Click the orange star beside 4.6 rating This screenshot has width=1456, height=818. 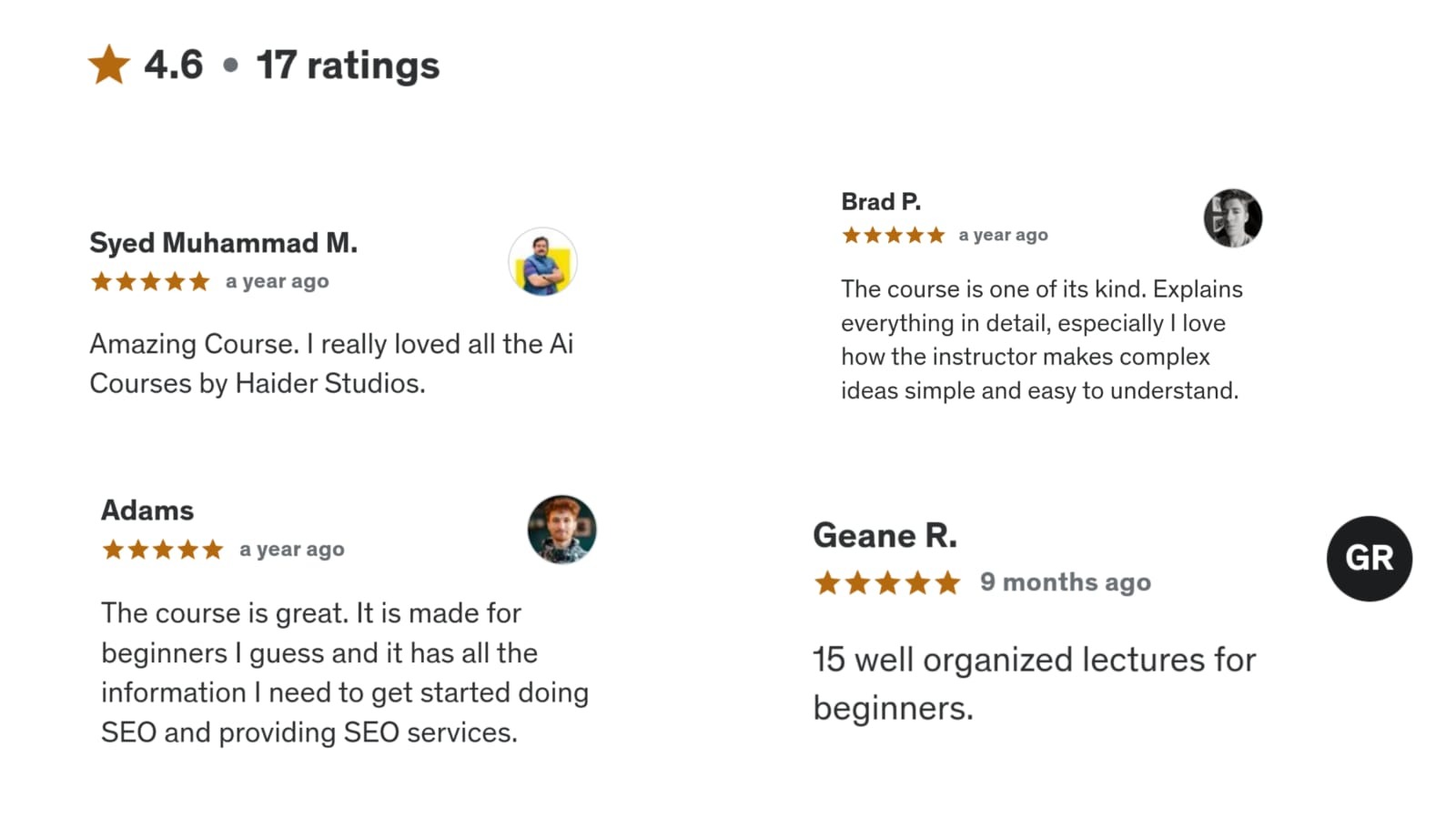click(109, 65)
